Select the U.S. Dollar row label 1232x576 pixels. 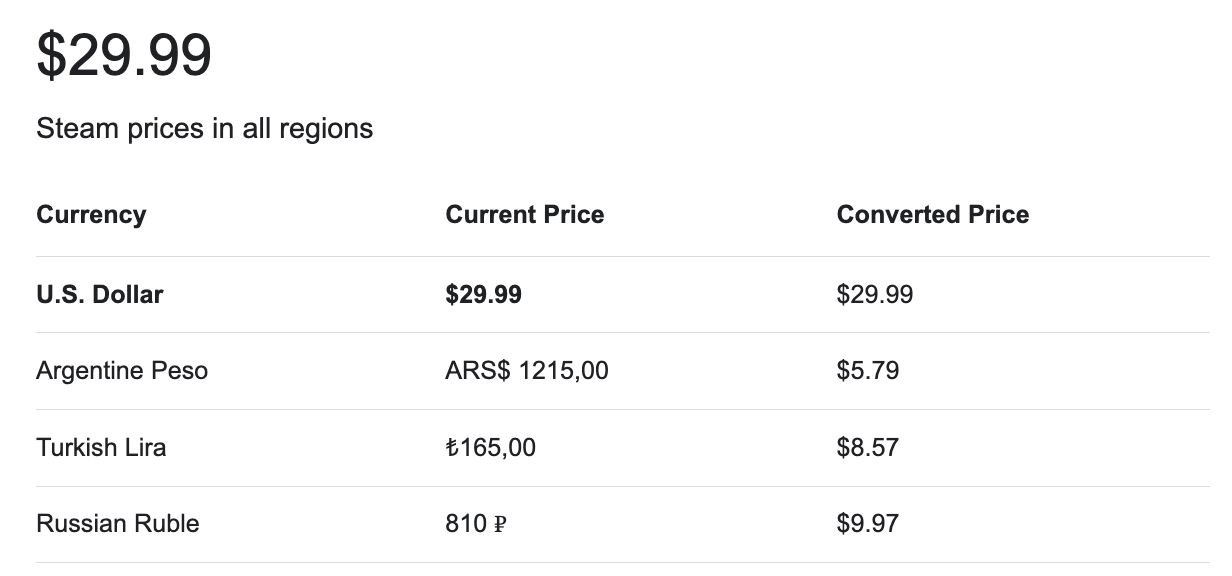pos(100,295)
